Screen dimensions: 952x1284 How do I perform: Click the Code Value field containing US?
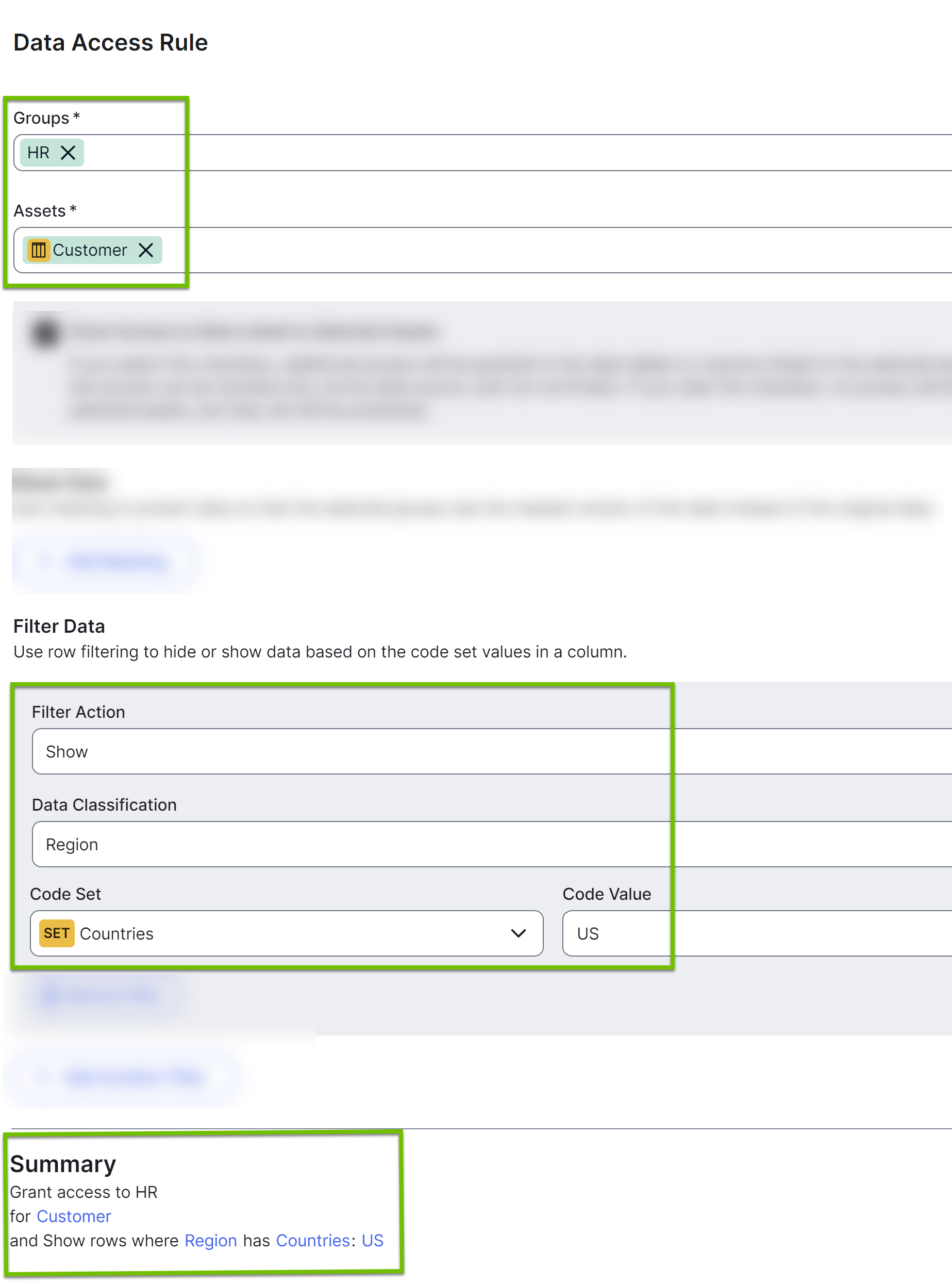tap(749, 933)
